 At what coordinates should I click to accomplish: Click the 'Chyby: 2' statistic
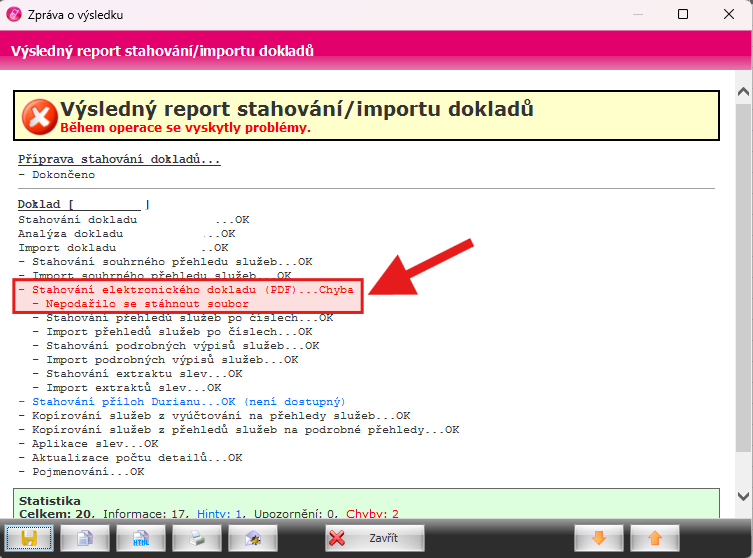point(372,514)
